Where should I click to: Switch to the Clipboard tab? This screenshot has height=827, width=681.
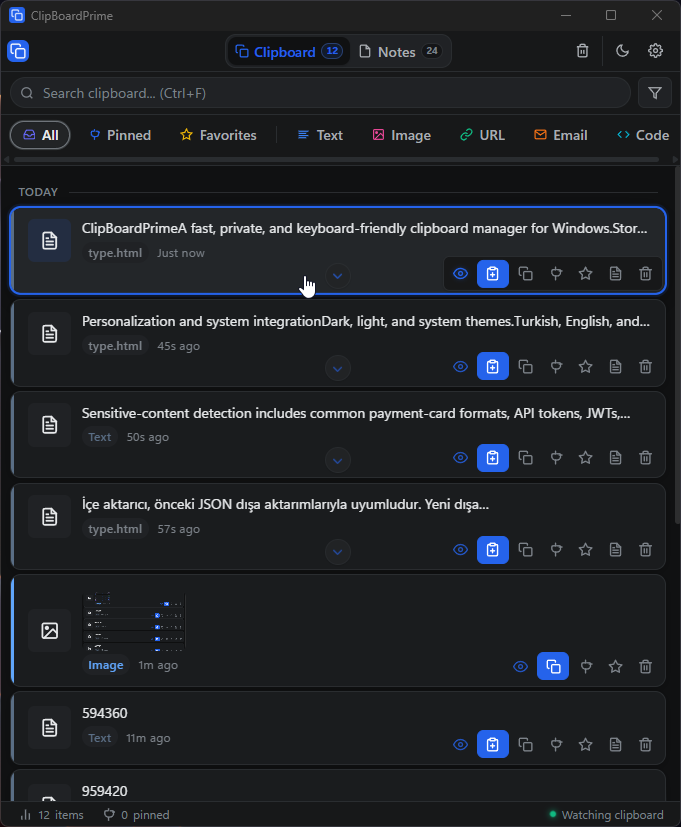tap(289, 51)
